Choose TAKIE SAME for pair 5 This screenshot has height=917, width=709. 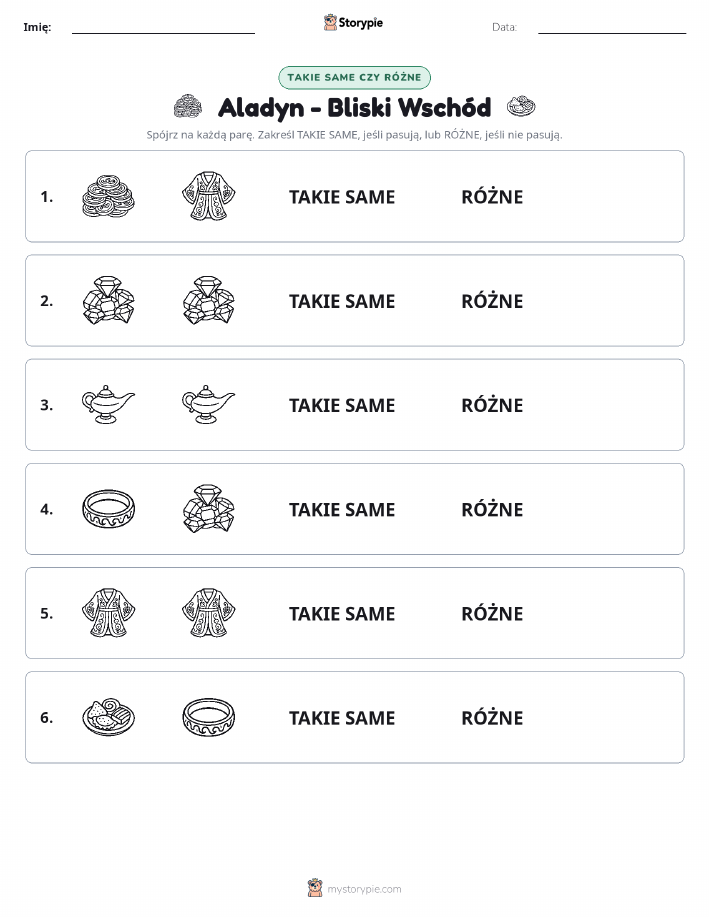[342, 613]
